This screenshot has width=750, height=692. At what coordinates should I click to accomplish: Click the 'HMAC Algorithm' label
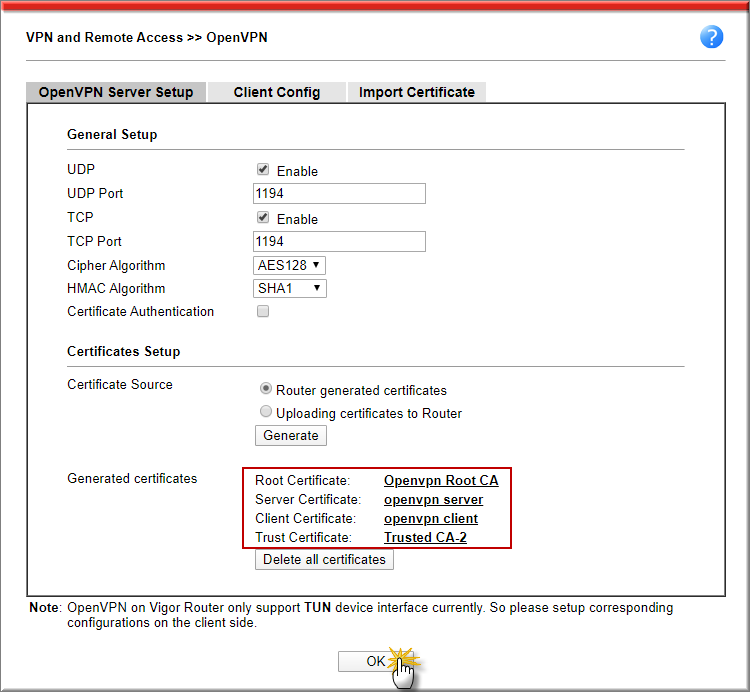pyautogui.click(x=116, y=288)
